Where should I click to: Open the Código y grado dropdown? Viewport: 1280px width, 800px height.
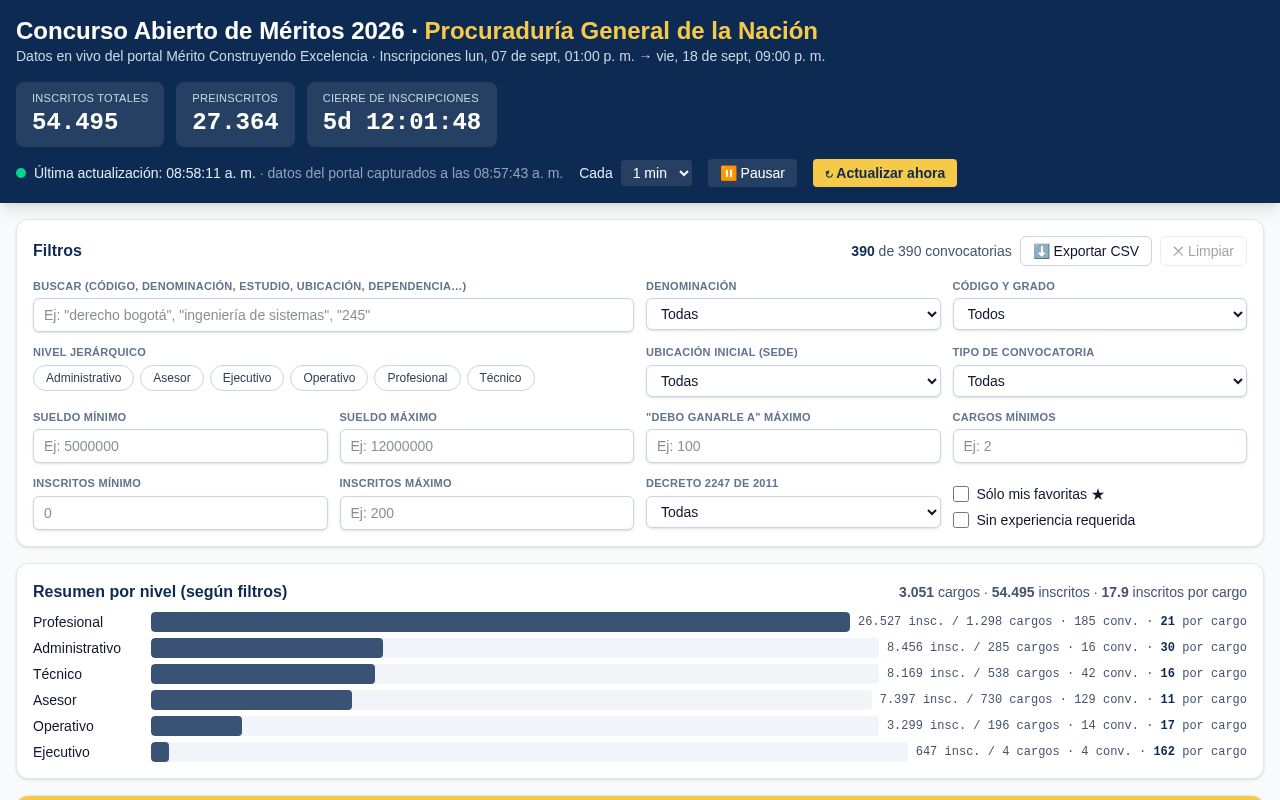1099,314
